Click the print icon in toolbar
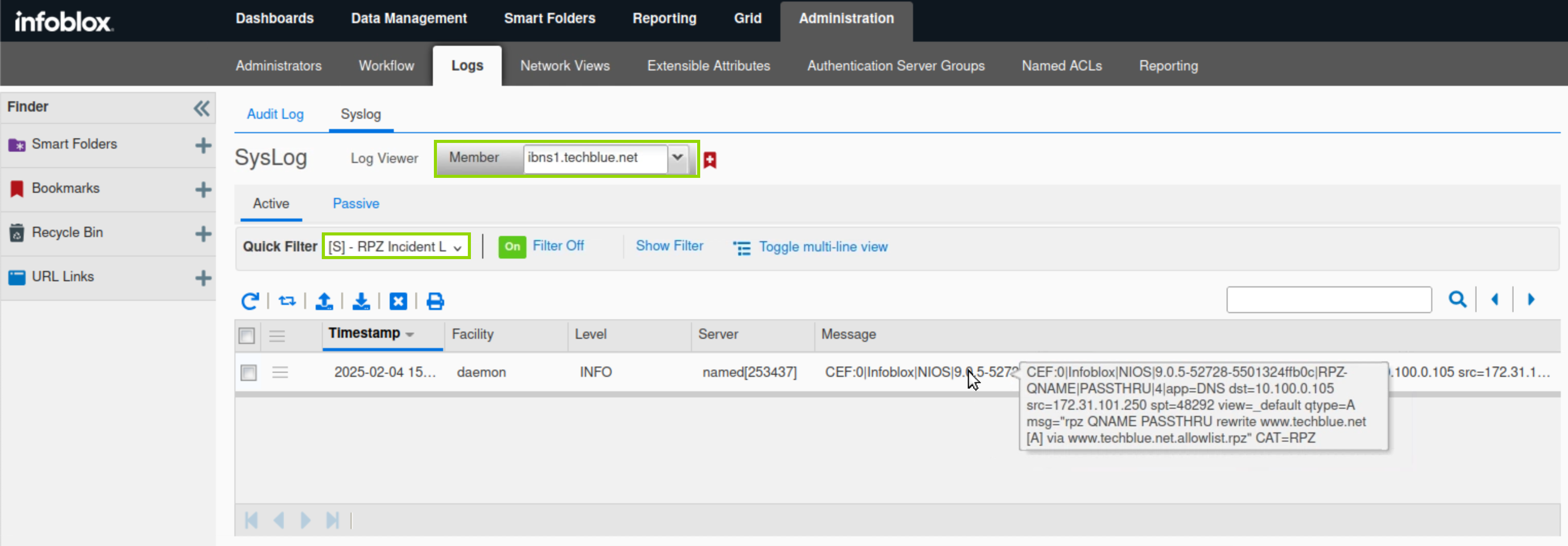 coord(434,301)
